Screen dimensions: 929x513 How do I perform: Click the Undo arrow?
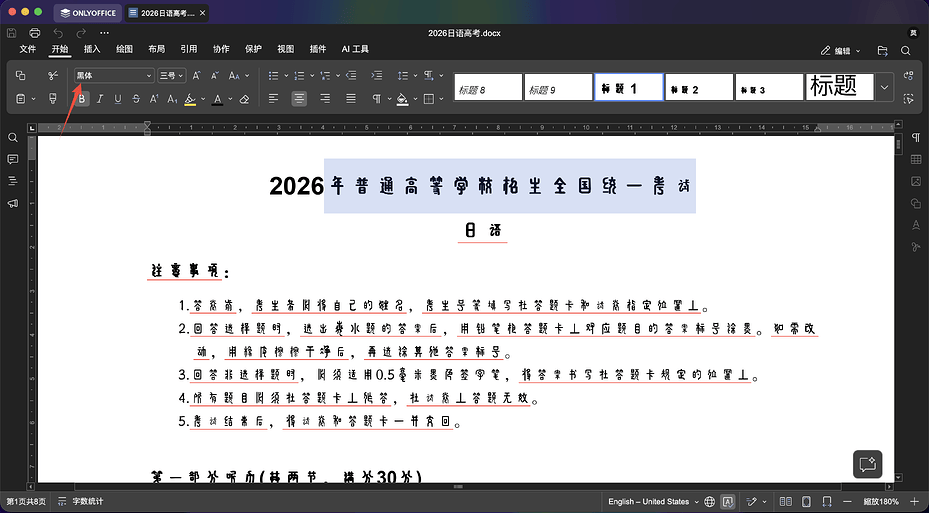[x=58, y=33]
